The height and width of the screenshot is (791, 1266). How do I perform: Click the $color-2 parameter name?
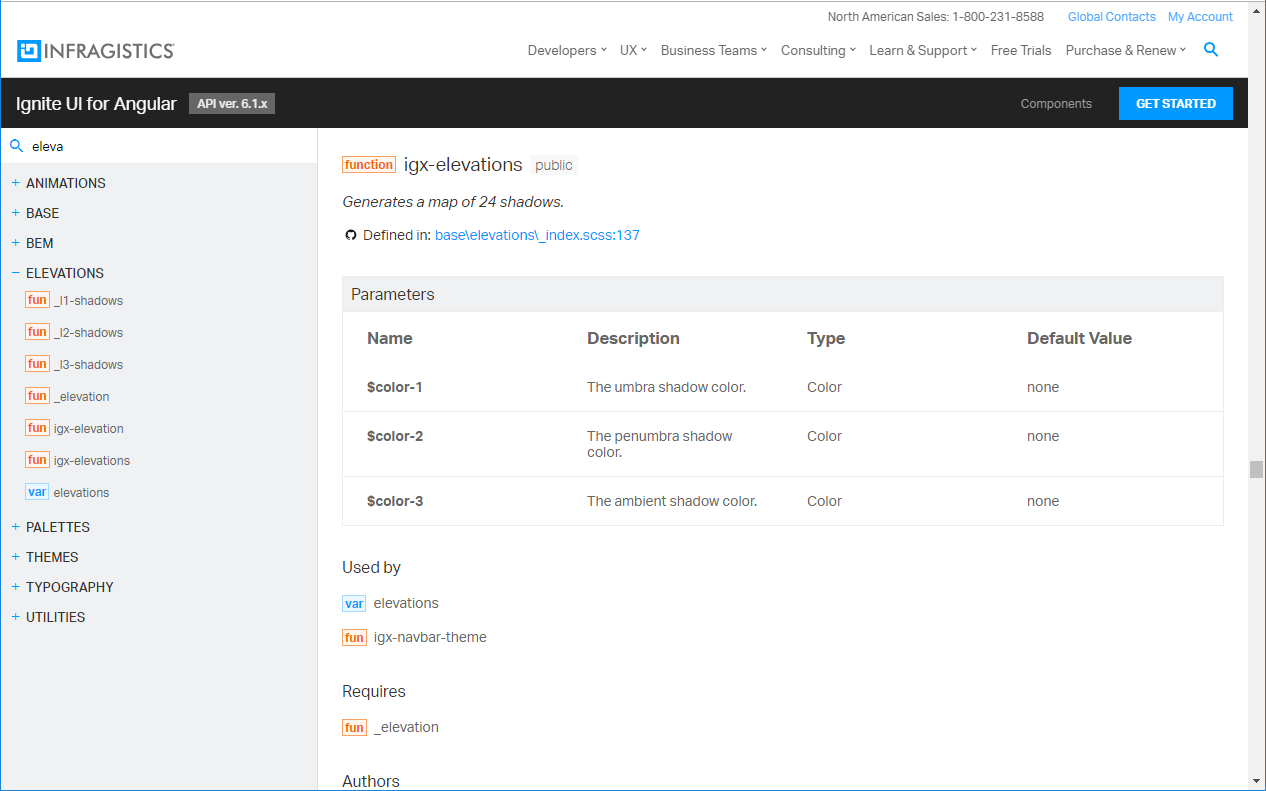[x=395, y=436]
